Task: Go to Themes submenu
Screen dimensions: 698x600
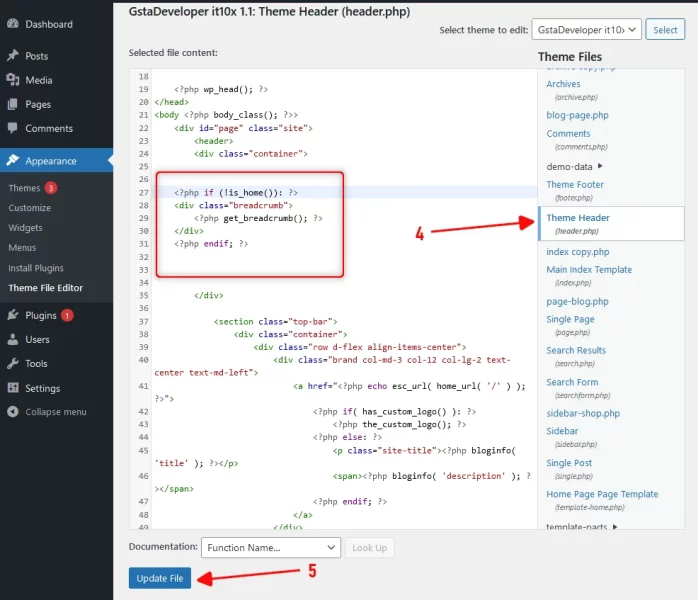Action: (24, 188)
